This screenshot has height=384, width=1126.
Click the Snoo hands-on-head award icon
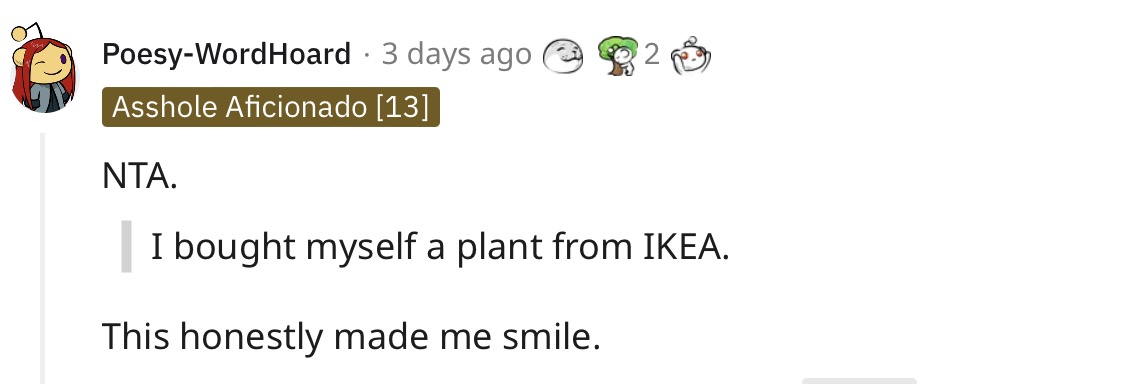(690, 55)
